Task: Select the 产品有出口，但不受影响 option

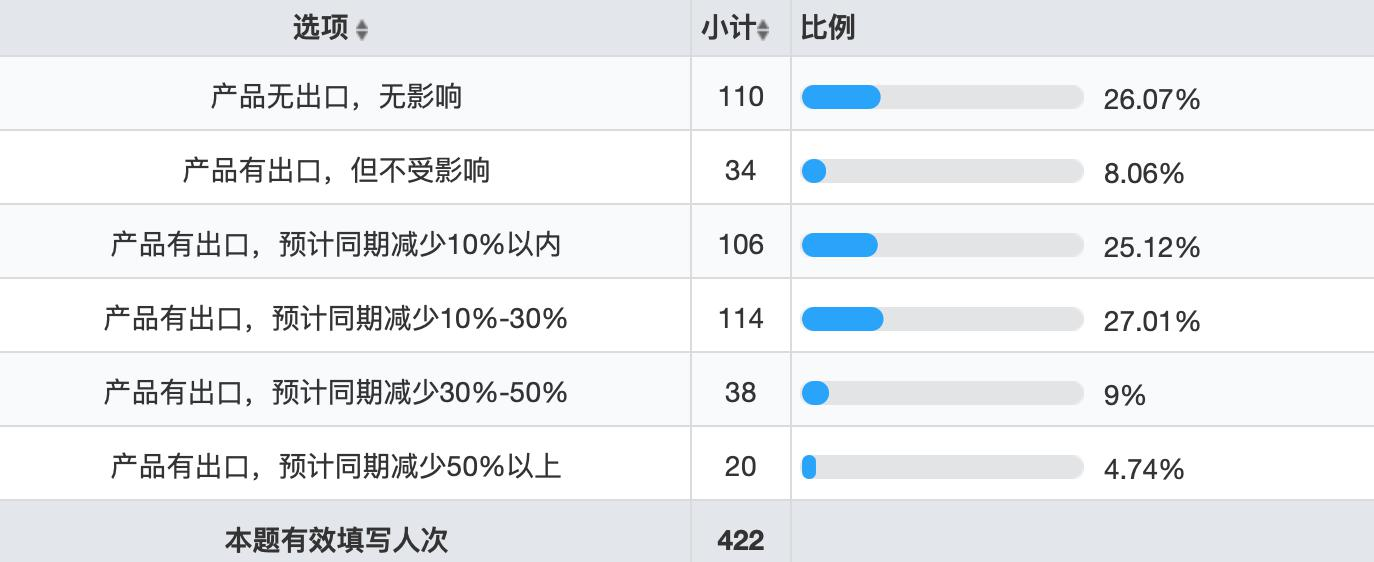Action: 336,171
